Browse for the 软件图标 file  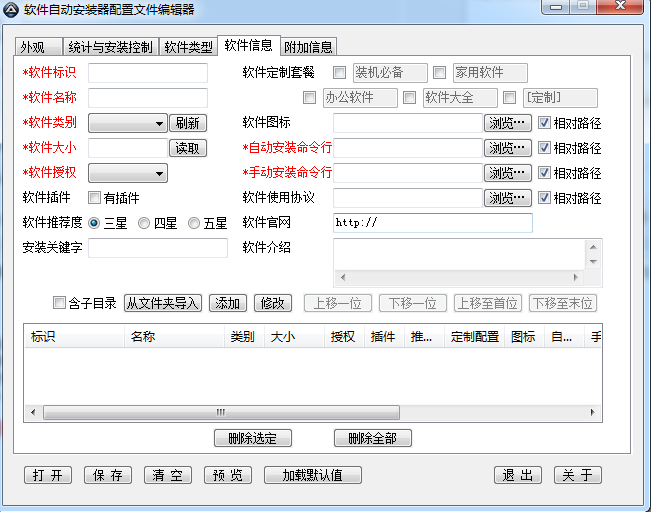point(508,123)
